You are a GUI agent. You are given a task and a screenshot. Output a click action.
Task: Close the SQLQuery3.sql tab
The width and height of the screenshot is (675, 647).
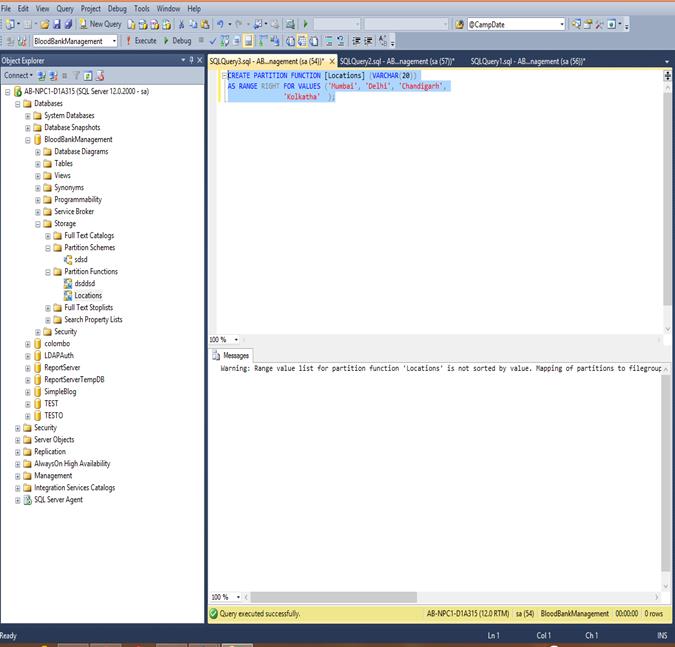click(332, 62)
